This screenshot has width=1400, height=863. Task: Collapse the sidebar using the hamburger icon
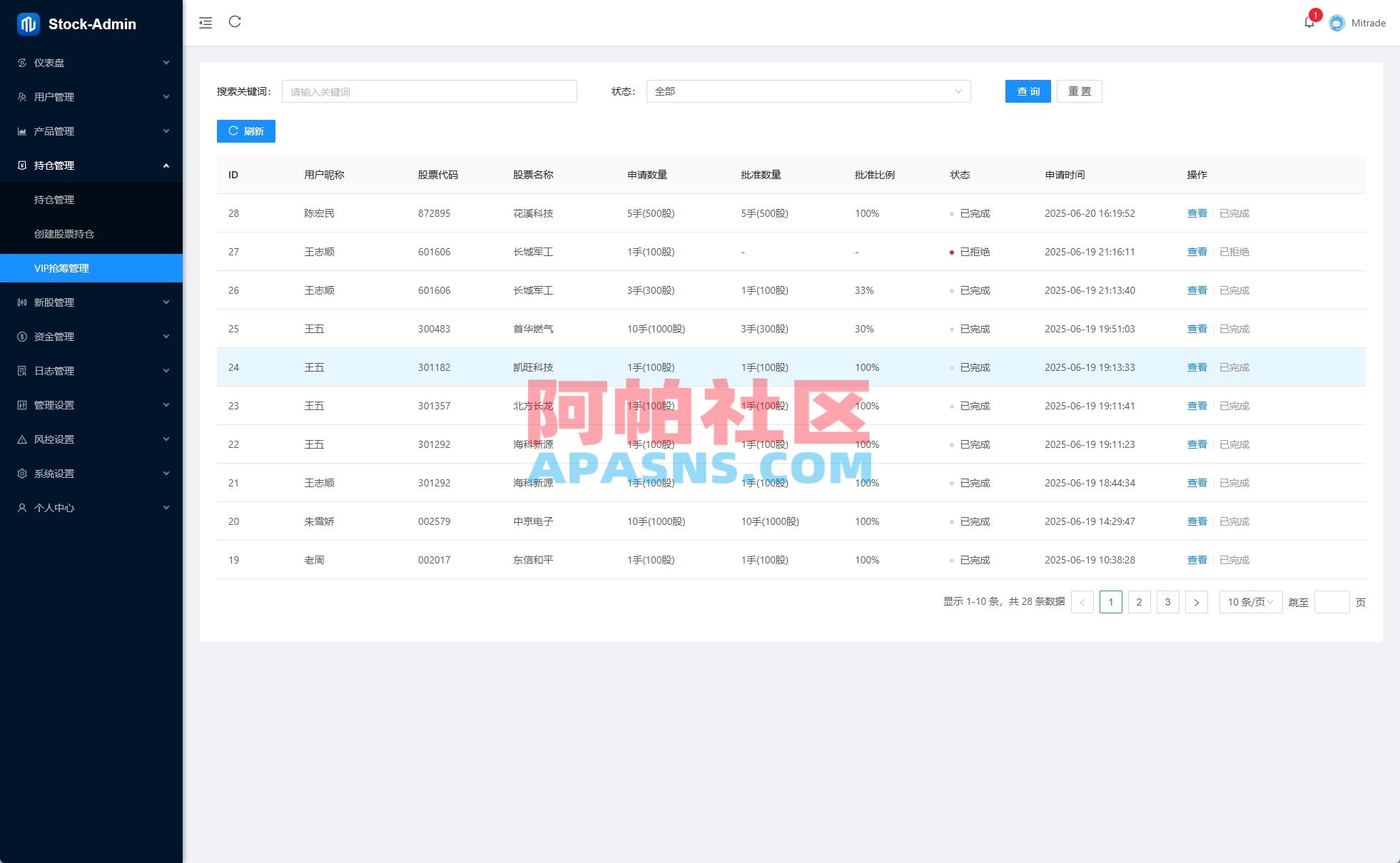point(205,22)
